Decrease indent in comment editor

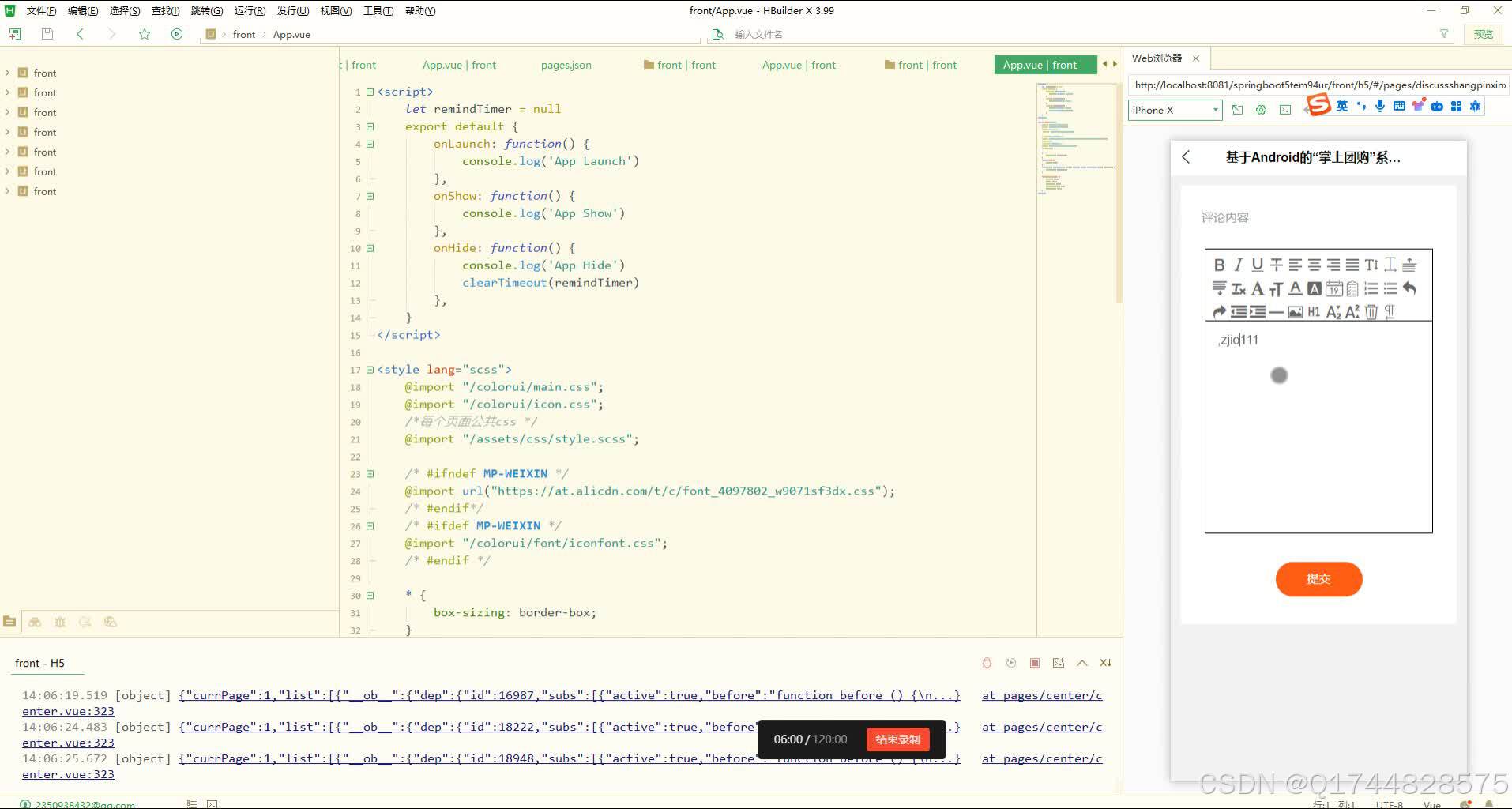pos(1239,312)
